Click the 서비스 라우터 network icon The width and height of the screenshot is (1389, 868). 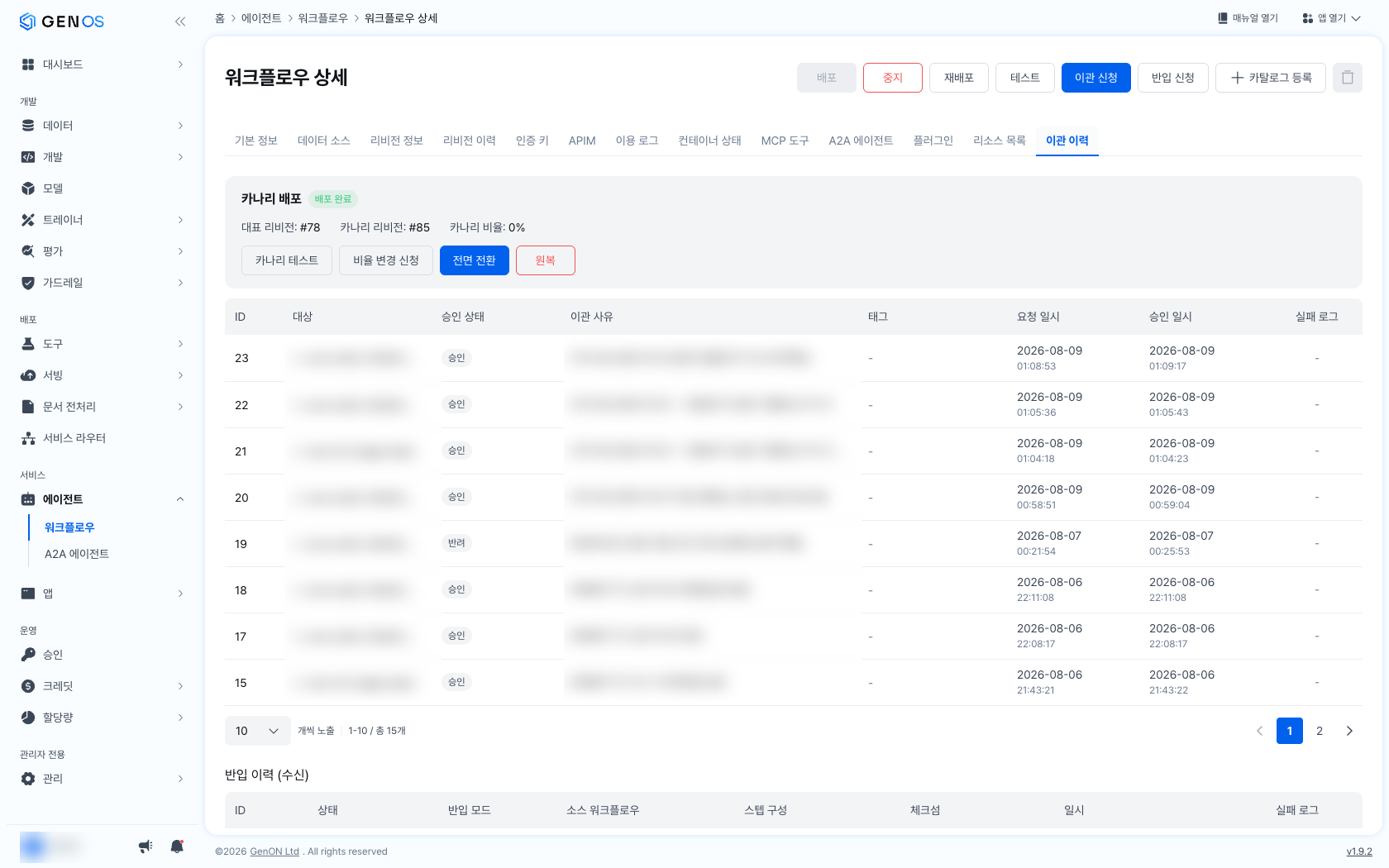28,438
